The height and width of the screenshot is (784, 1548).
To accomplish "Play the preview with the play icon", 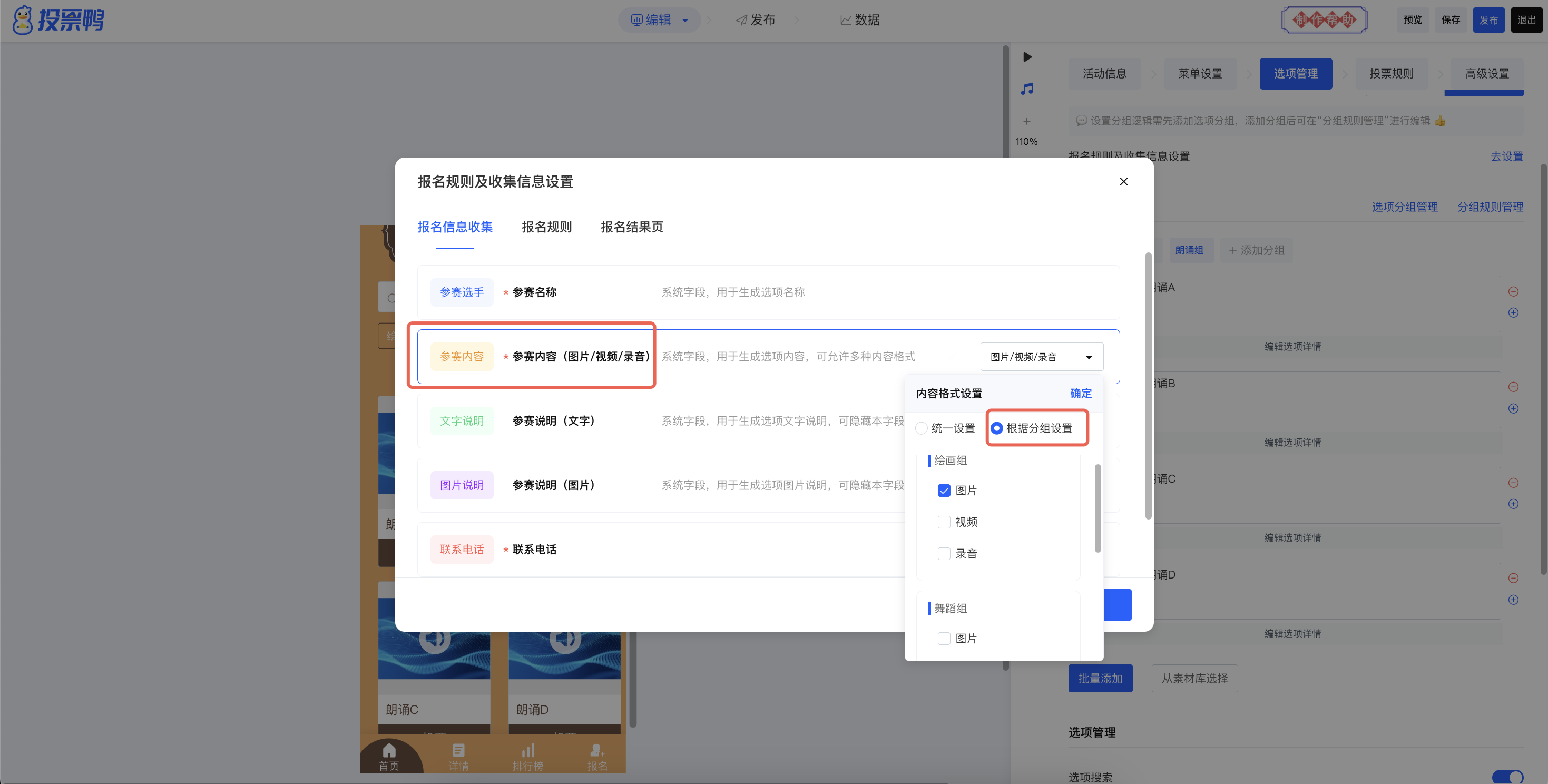I will (1027, 57).
